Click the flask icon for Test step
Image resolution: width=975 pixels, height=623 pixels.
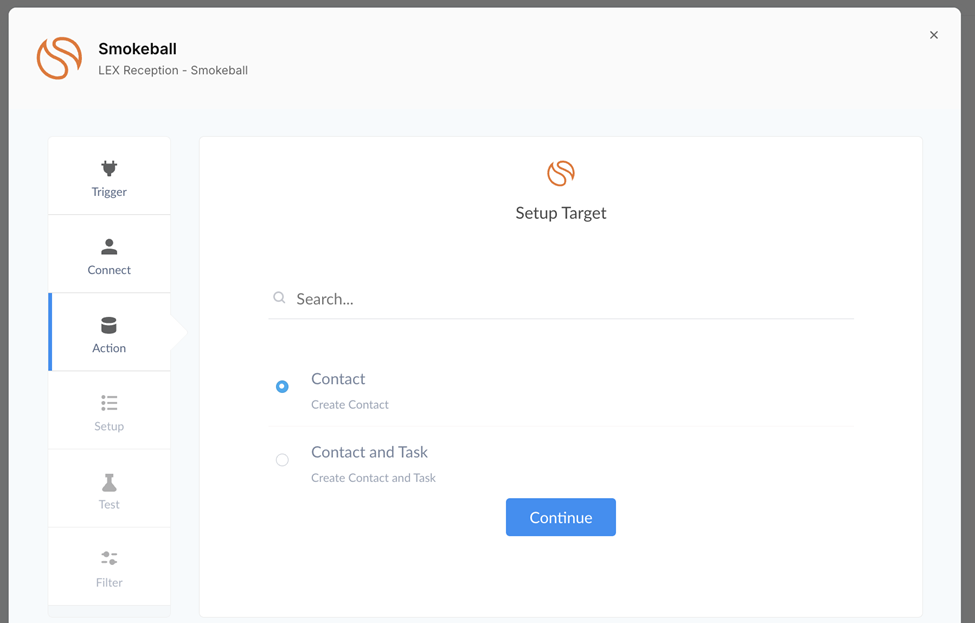point(109,482)
